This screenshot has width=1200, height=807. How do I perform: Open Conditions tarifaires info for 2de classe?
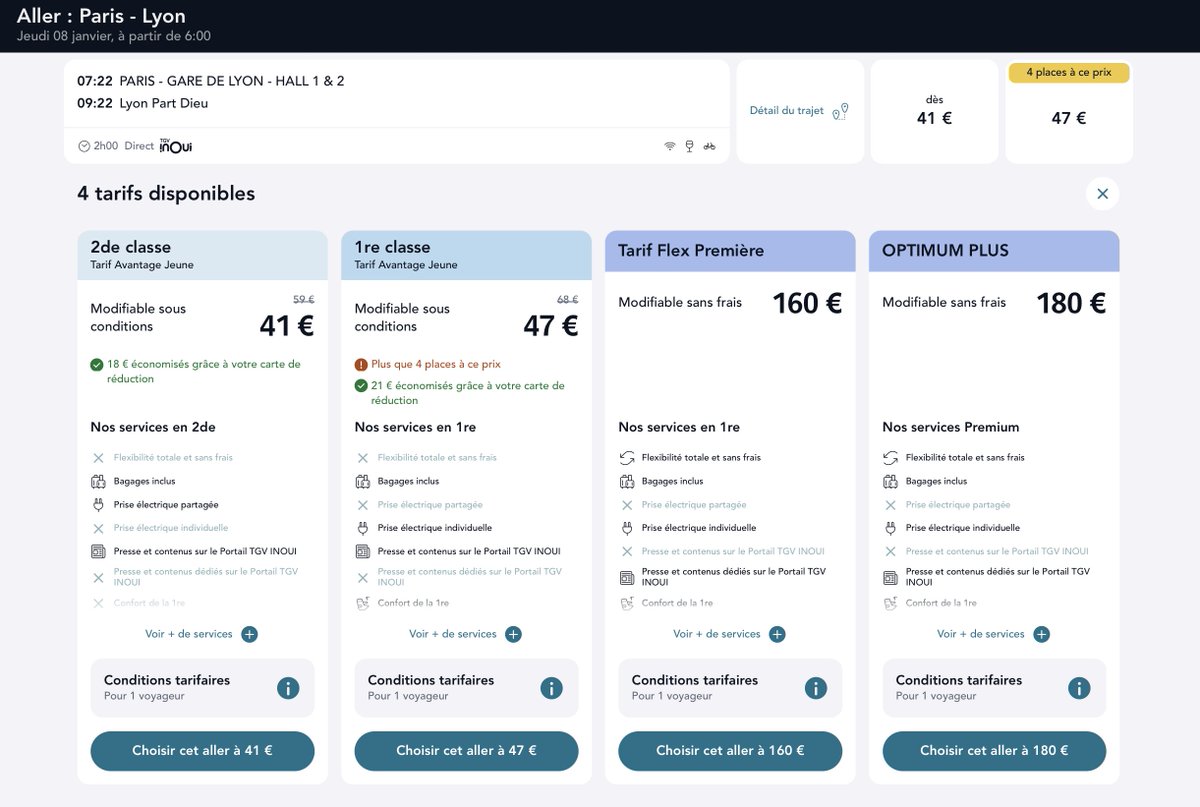(x=288, y=688)
